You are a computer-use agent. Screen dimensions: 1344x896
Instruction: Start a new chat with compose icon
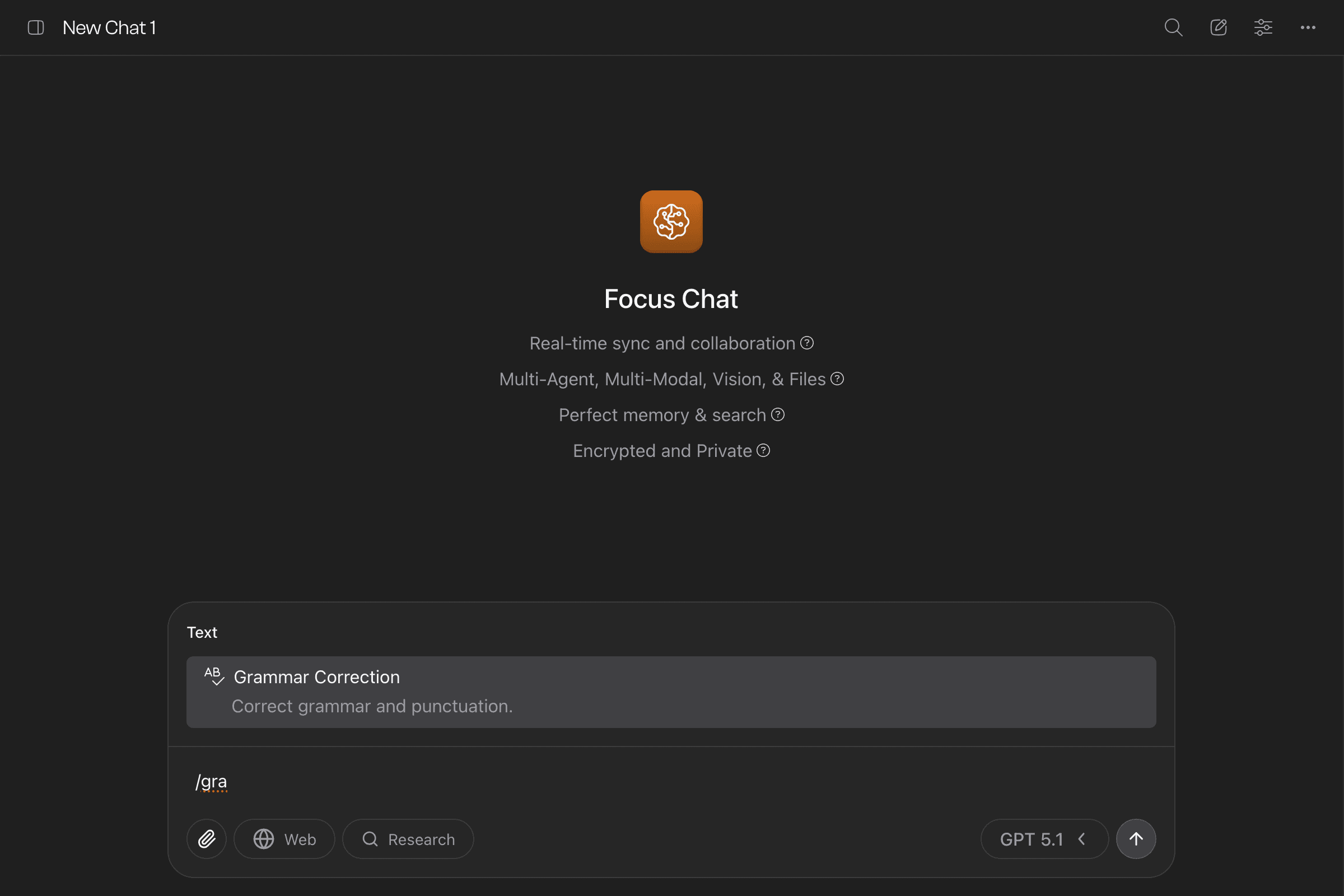(1219, 27)
